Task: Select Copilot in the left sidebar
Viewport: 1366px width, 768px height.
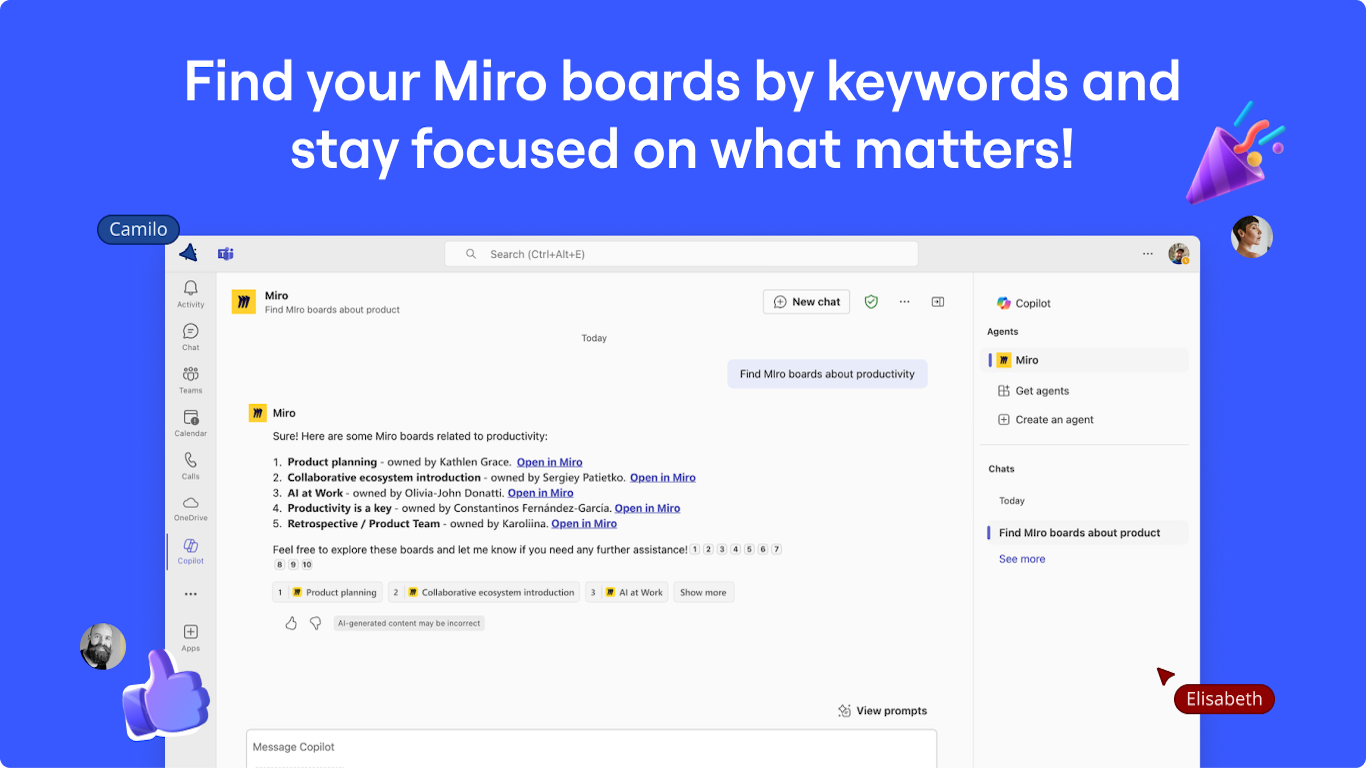Action: [190, 550]
